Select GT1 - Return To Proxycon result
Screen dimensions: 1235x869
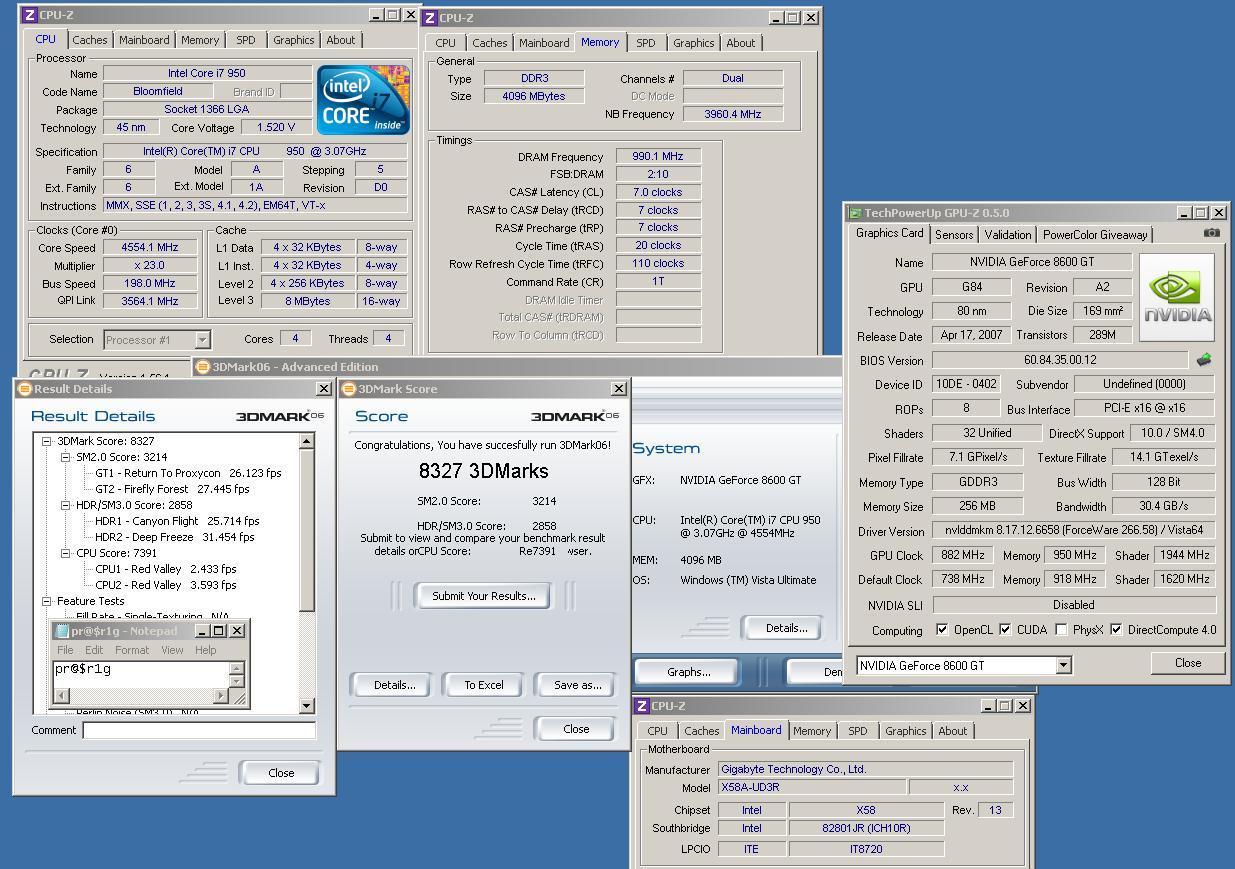pyautogui.click(x=188, y=473)
